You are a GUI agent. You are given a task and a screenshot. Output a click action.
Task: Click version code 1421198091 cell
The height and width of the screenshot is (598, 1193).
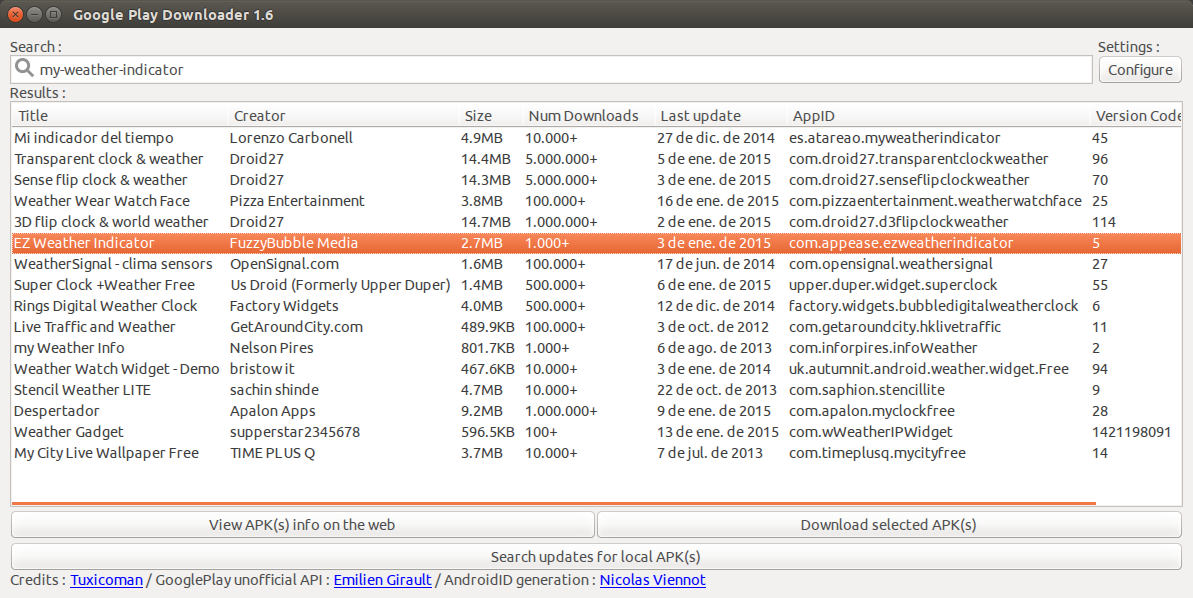coord(1131,432)
